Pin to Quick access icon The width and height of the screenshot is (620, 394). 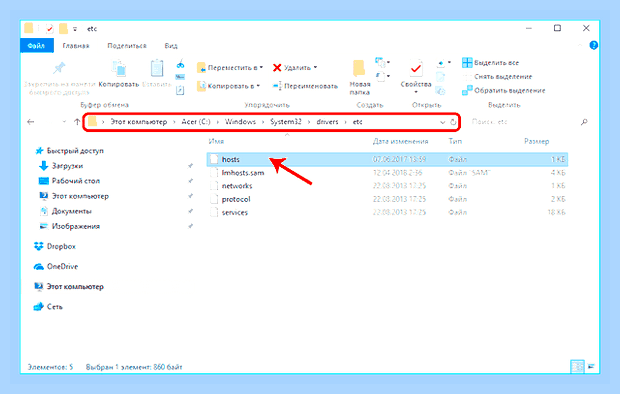[59, 68]
